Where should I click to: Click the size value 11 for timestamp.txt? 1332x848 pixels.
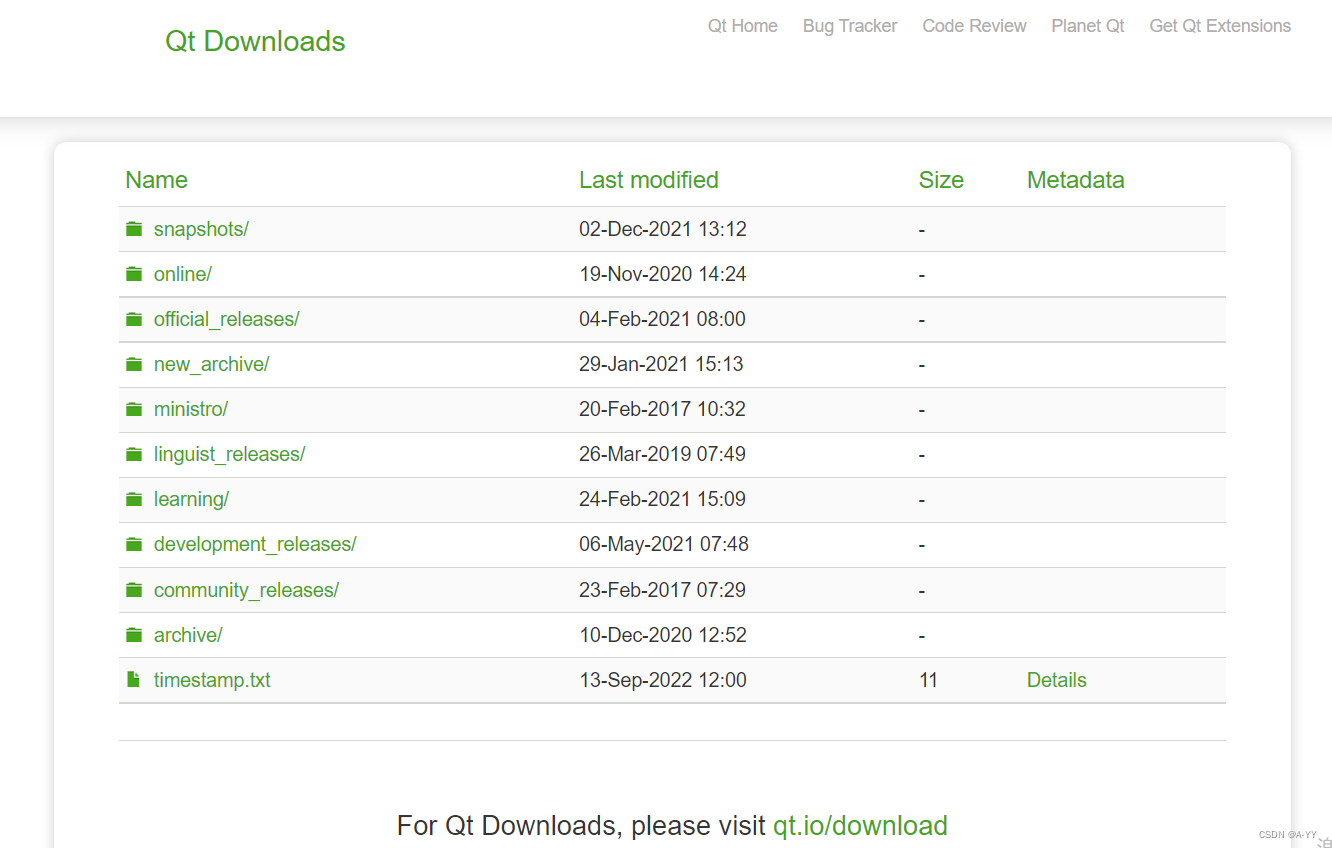click(928, 680)
